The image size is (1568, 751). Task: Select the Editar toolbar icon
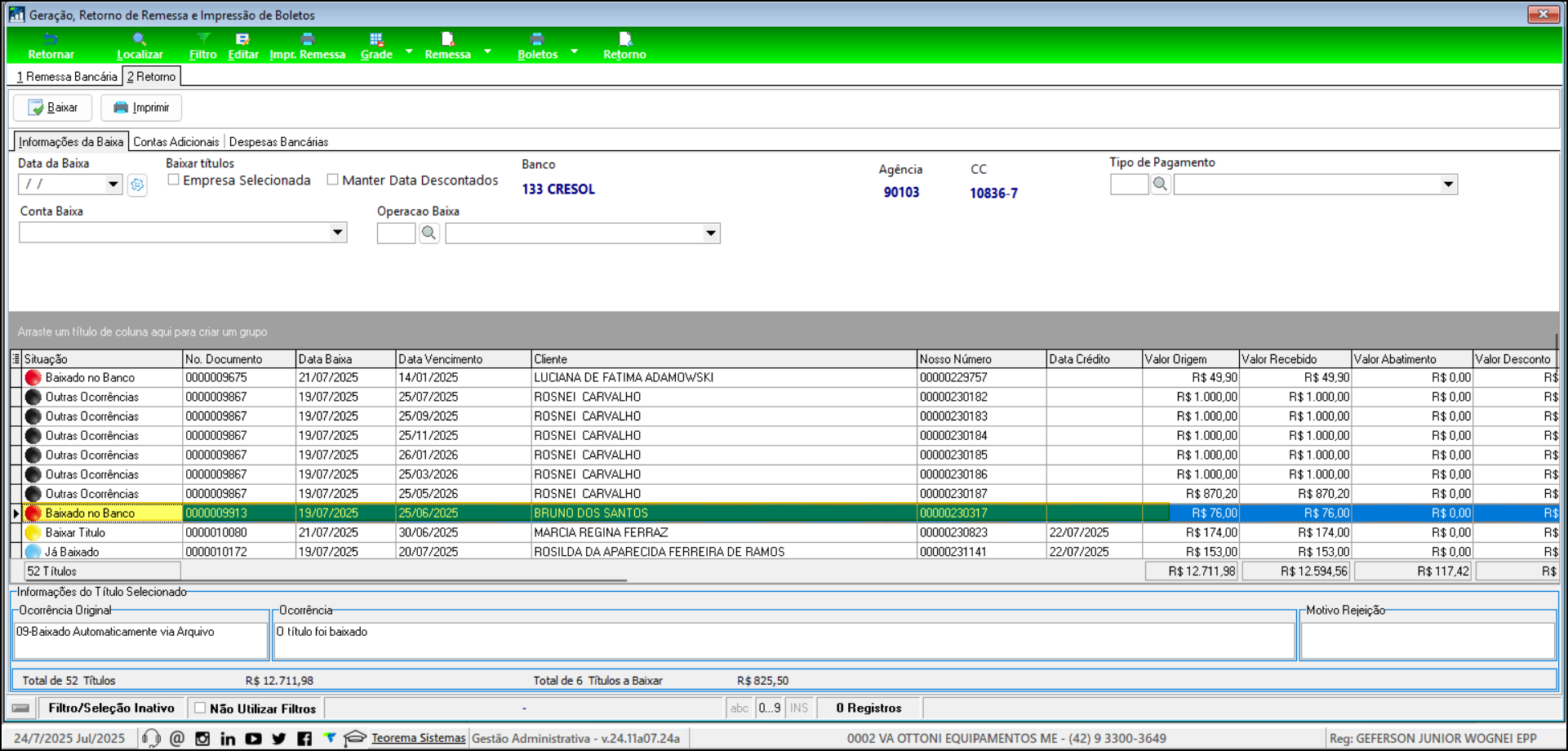[x=242, y=39]
